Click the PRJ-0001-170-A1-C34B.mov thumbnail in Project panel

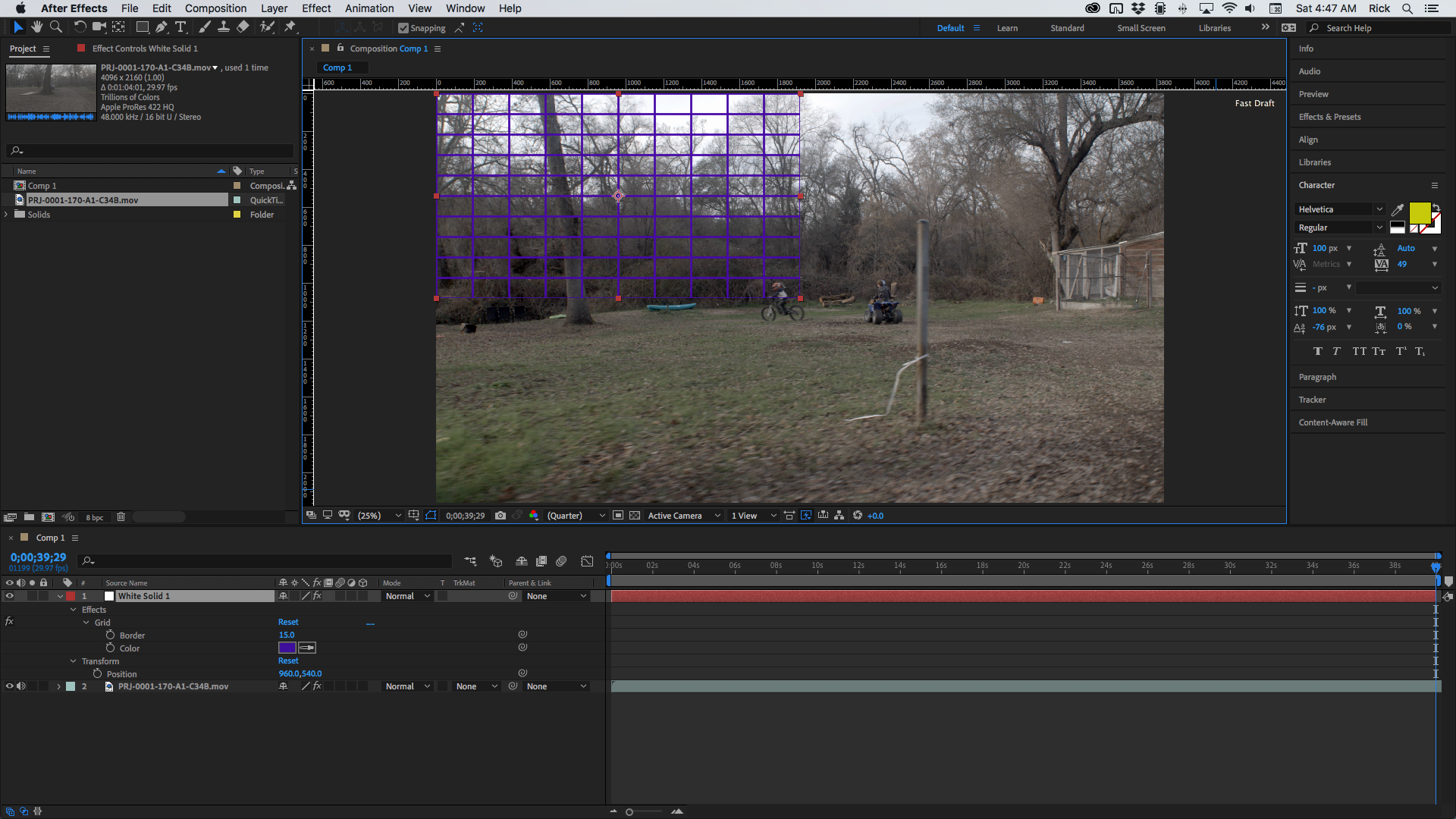click(x=50, y=92)
